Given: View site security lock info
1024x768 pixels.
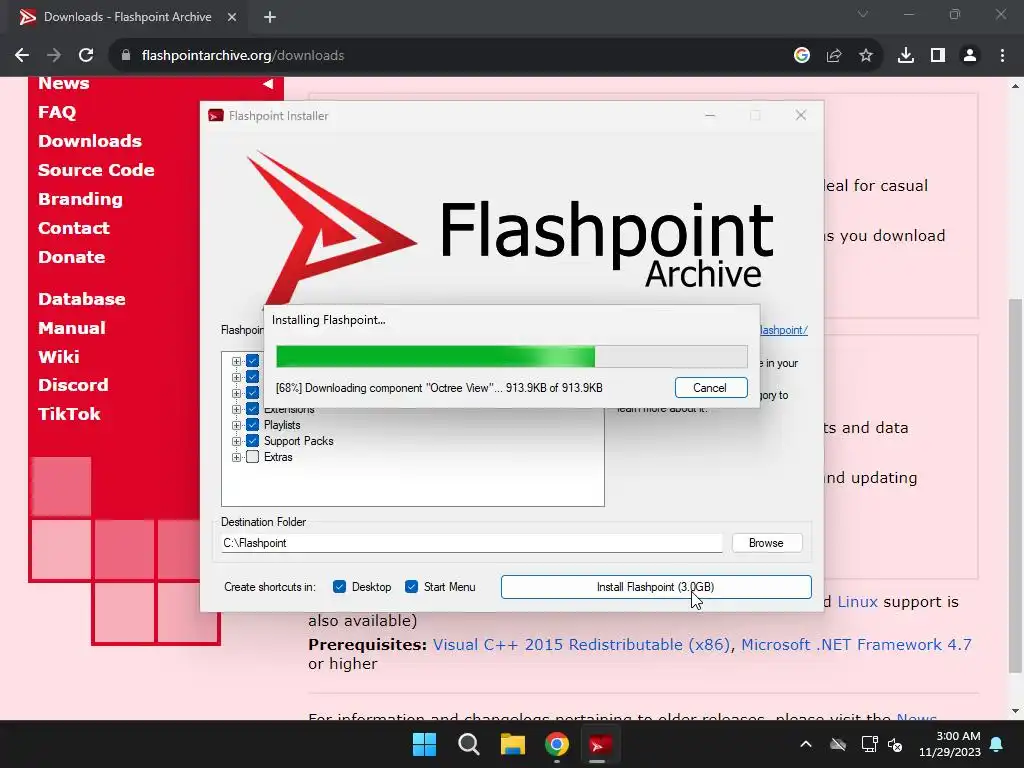Looking at the screenshot, I should pyautogui.click(x=126, y=56).
